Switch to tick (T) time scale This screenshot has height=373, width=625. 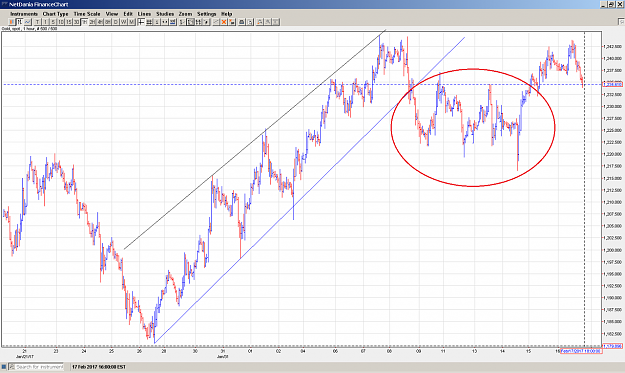point(37,22)
